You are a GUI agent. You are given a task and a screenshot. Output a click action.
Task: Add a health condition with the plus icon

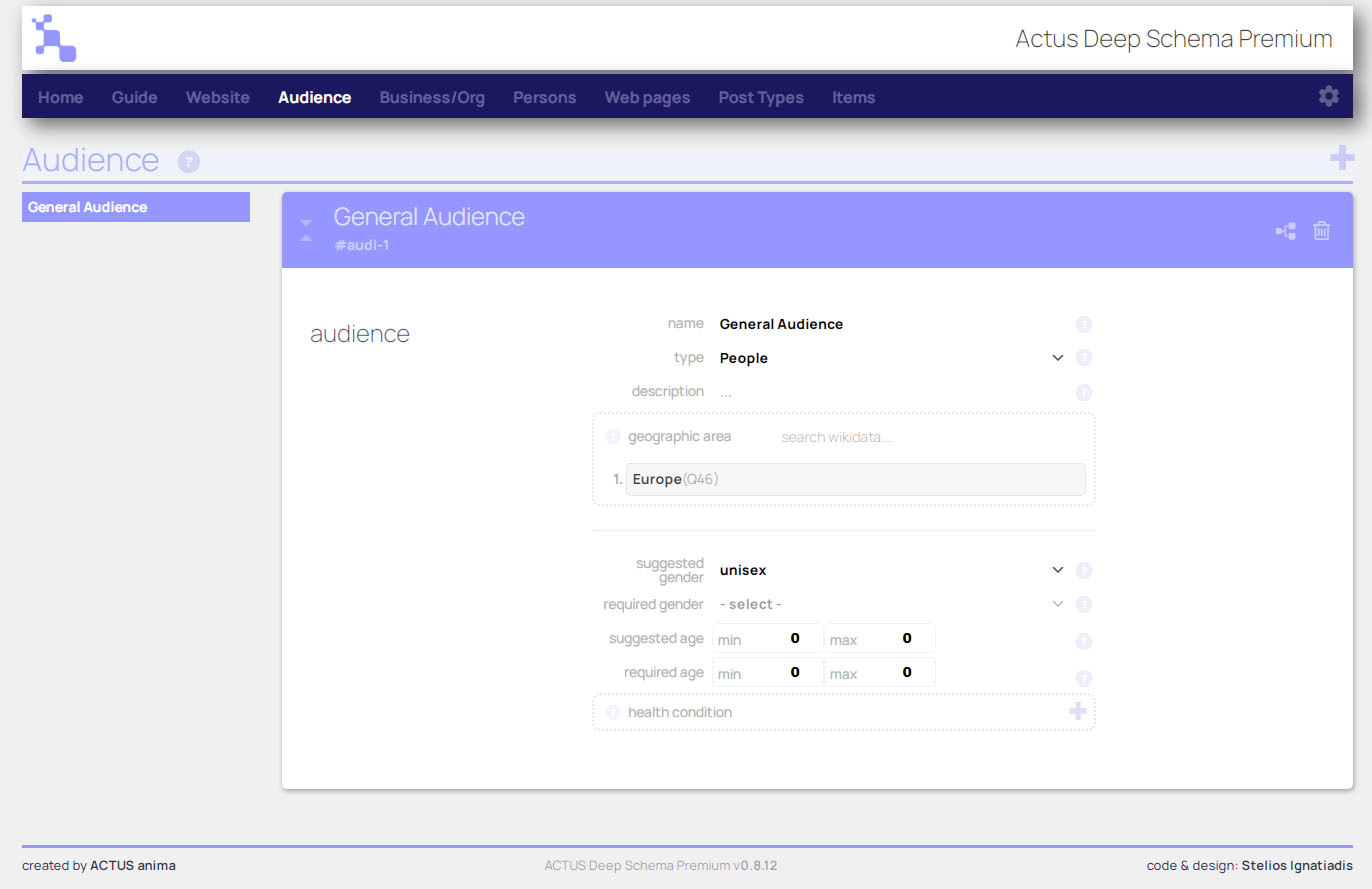[1078, 711]
